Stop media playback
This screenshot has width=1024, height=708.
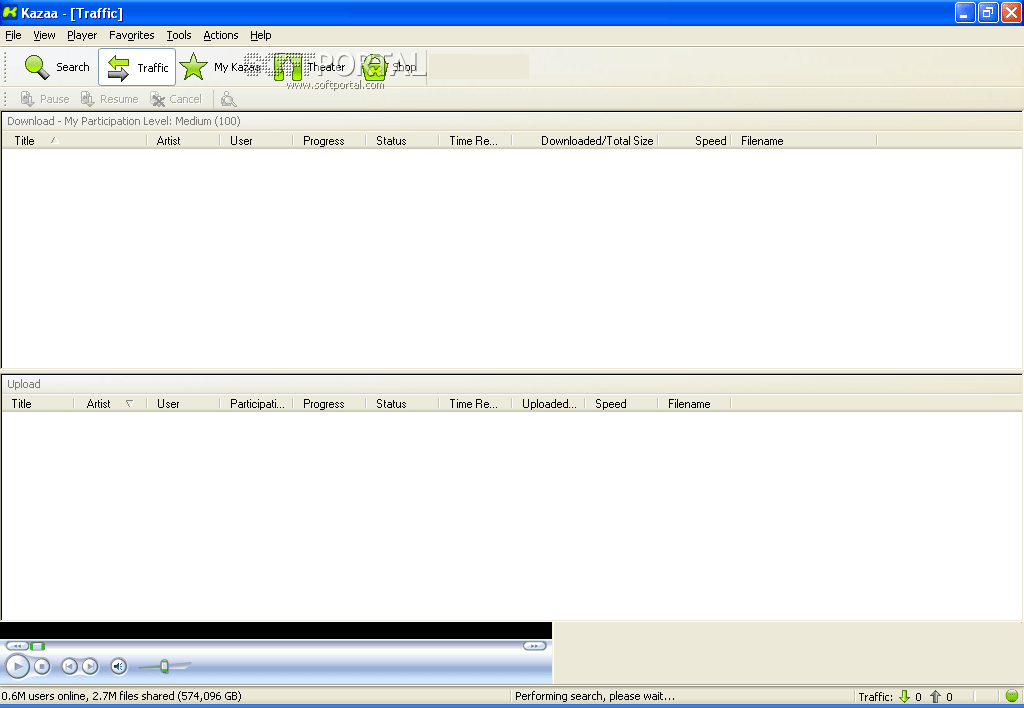tap(42, 666)
